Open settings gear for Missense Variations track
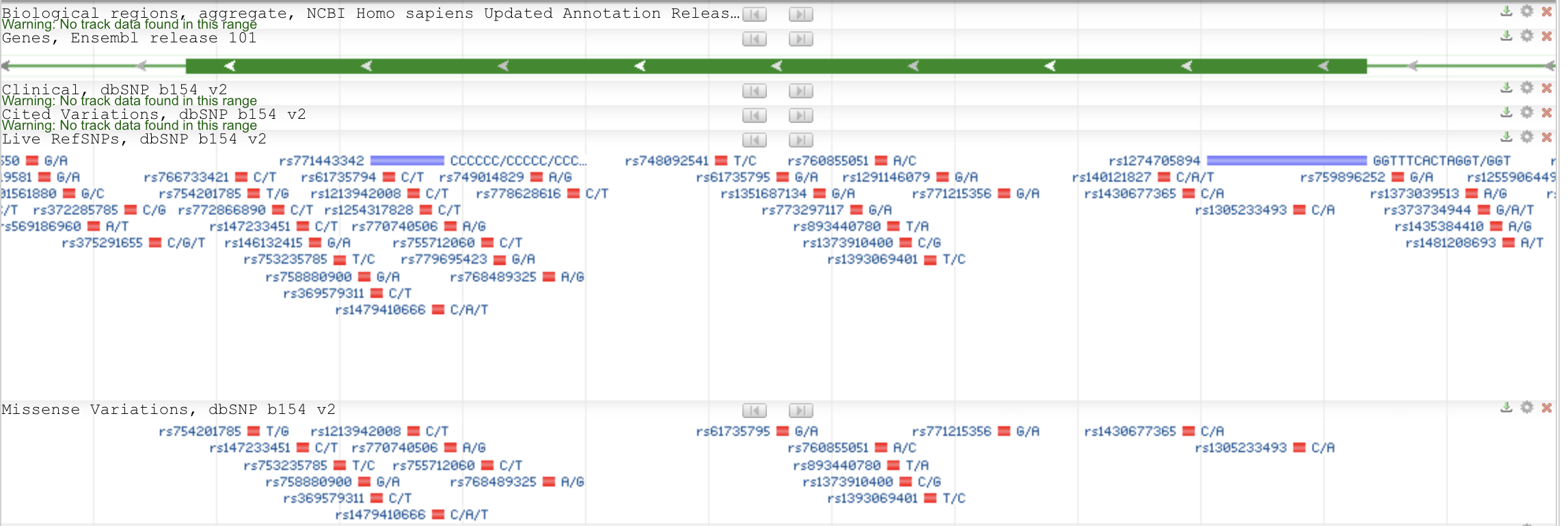 coord(1526,408)
